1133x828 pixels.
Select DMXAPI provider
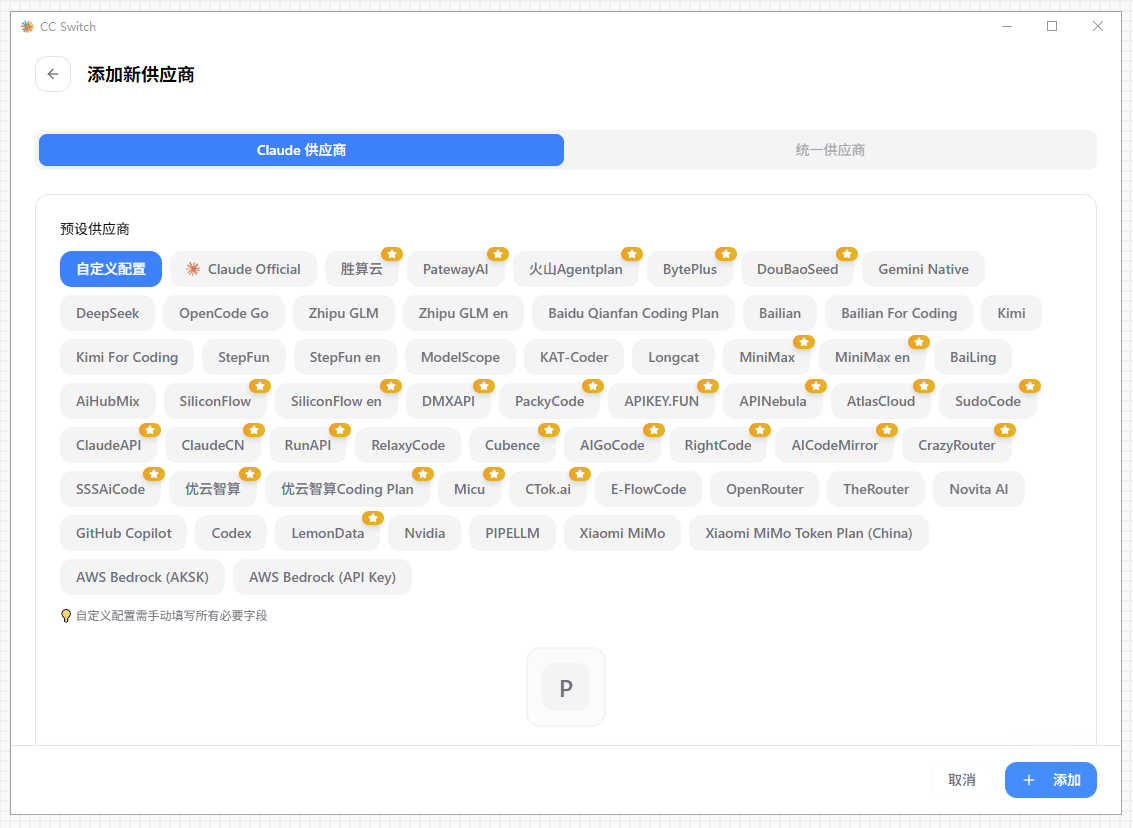click(x=448, y=401)
